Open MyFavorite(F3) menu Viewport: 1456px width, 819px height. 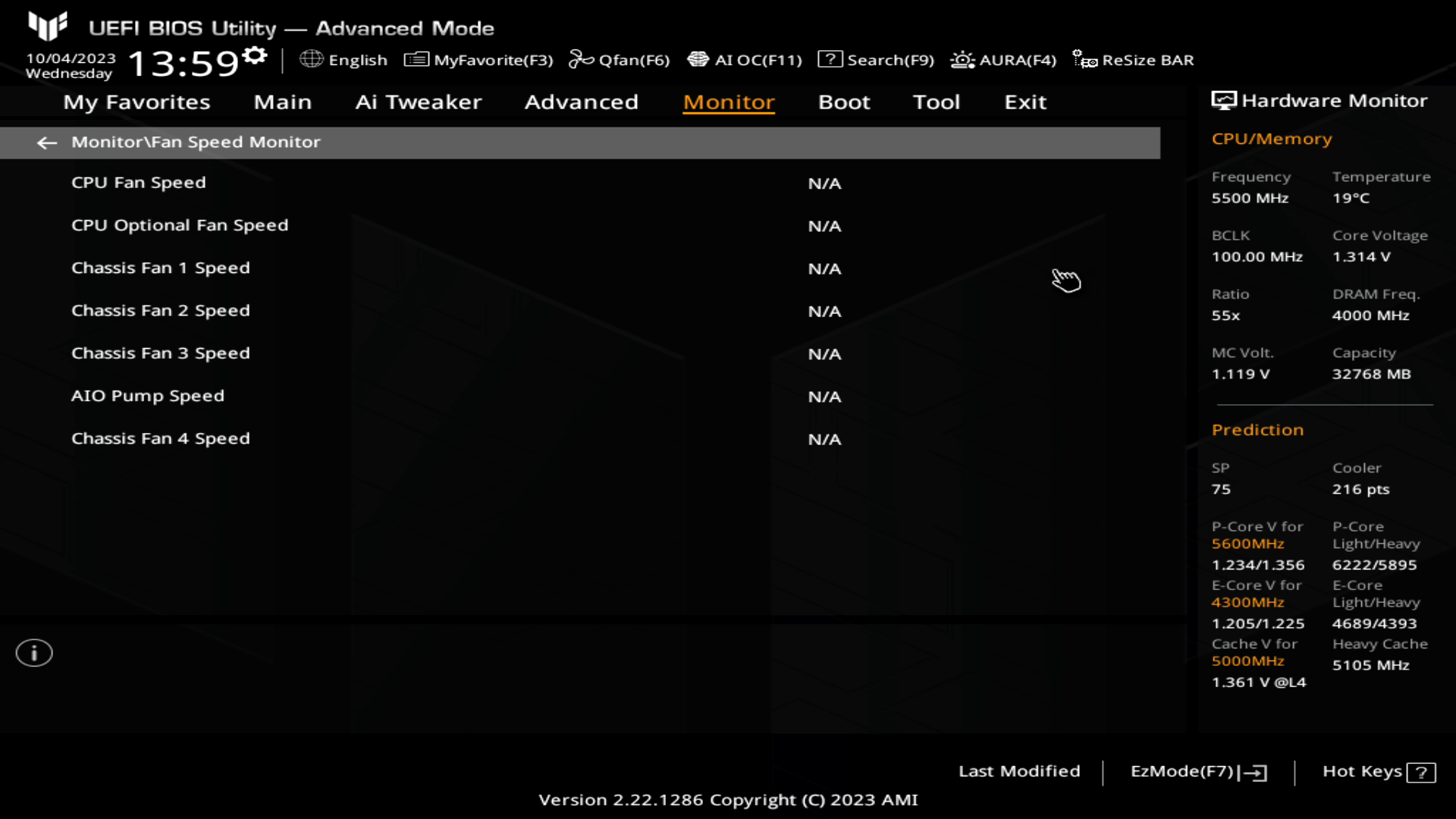479,60
